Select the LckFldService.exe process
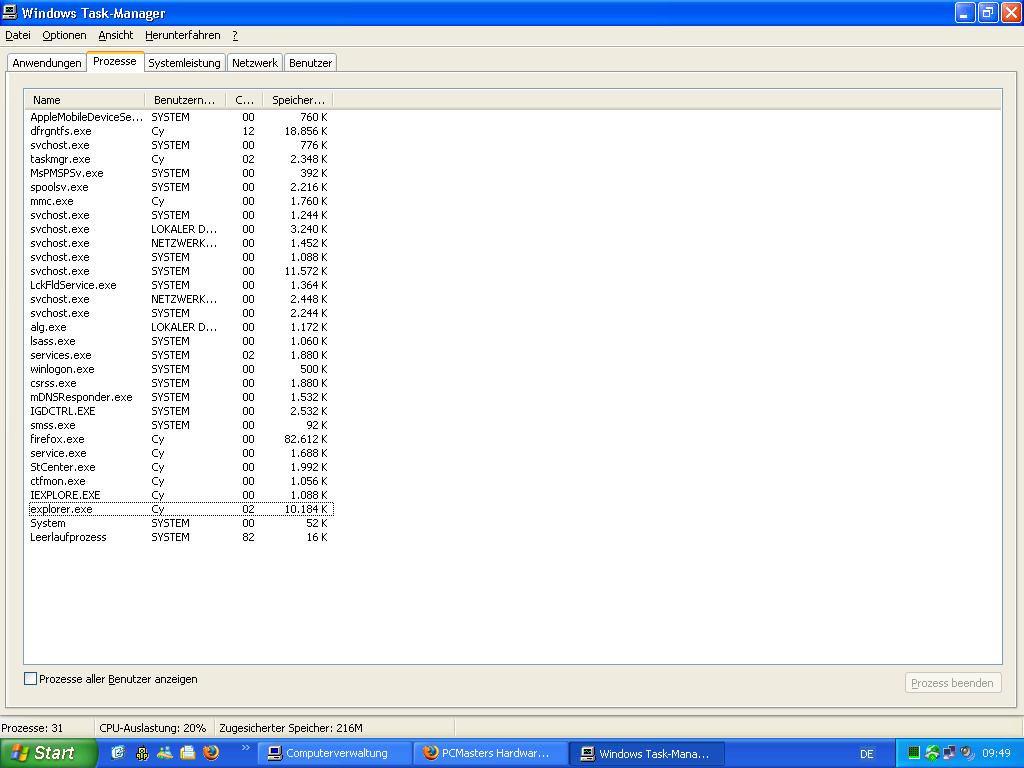Image resolution: width=1024 pixels, height=768 pixels. pos(180,285)
